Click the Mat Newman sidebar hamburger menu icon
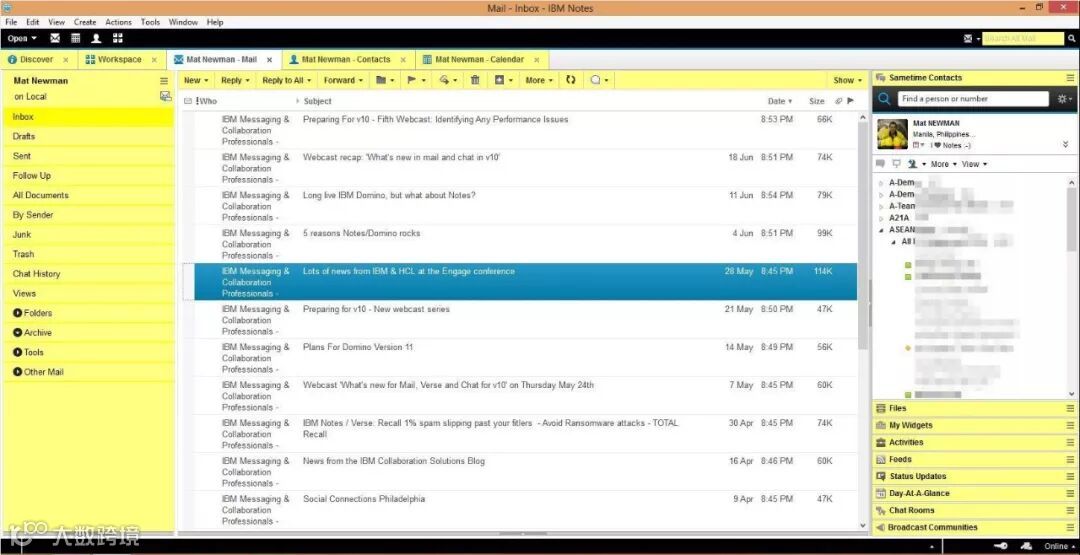Viewport: 1080px width, 555px height. coord(164,81)
